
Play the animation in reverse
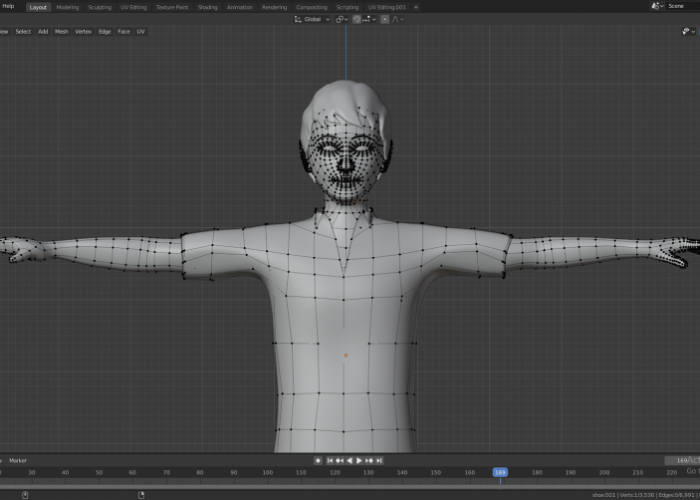(350, 460)
